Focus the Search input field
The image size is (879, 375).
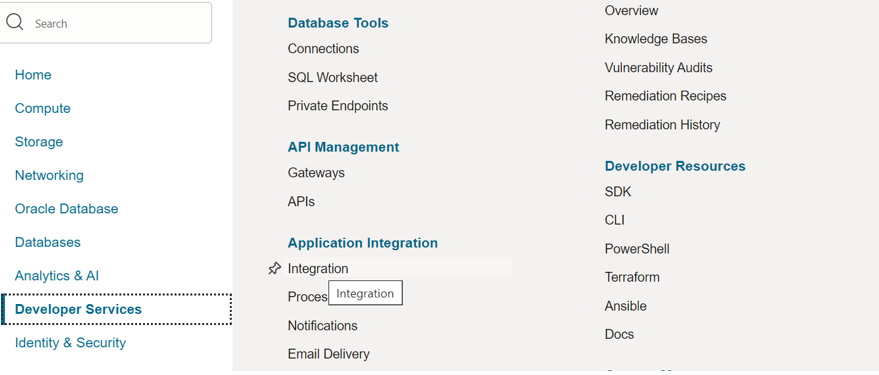tap(105, 23)
